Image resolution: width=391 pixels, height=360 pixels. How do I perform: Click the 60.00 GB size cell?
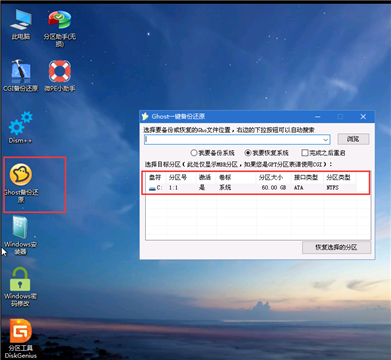click(274, 188)
